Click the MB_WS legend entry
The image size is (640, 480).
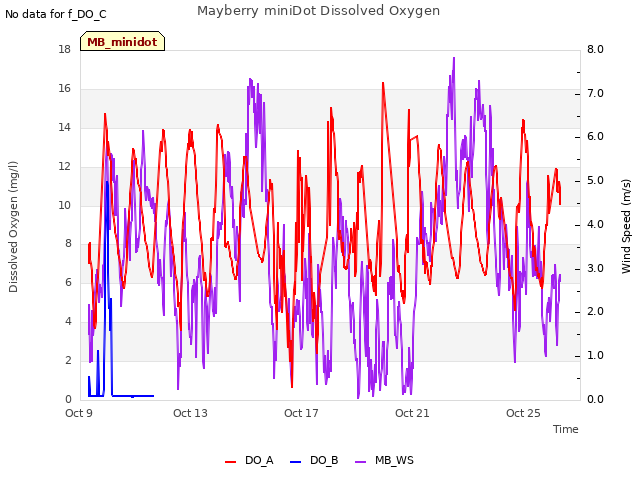coord(384,460)
